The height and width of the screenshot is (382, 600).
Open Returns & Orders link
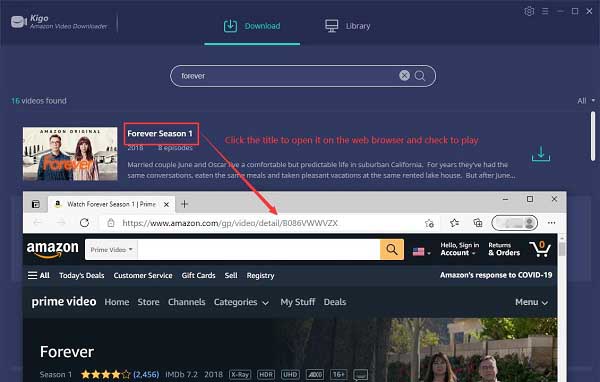504,249
